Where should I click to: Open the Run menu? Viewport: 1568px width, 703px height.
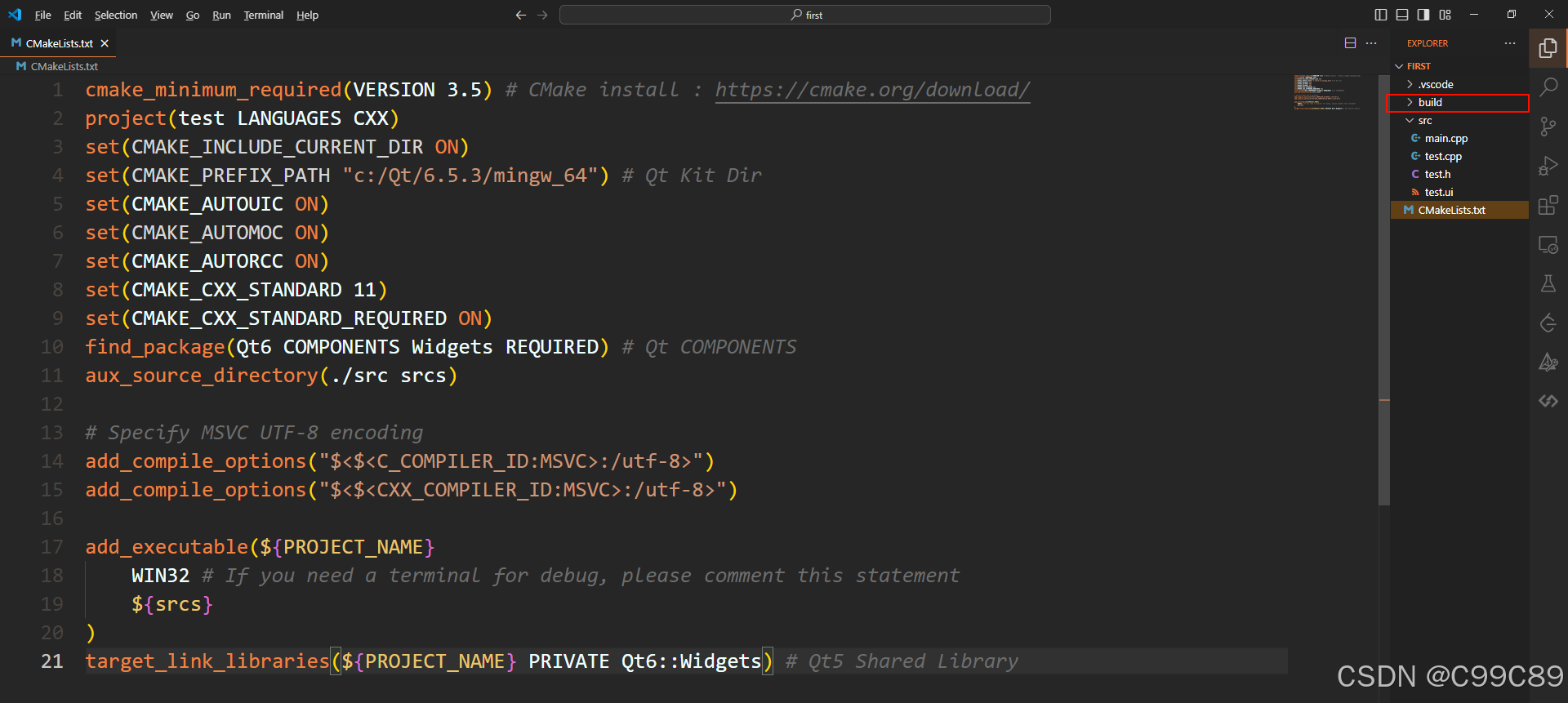(221, 15)
